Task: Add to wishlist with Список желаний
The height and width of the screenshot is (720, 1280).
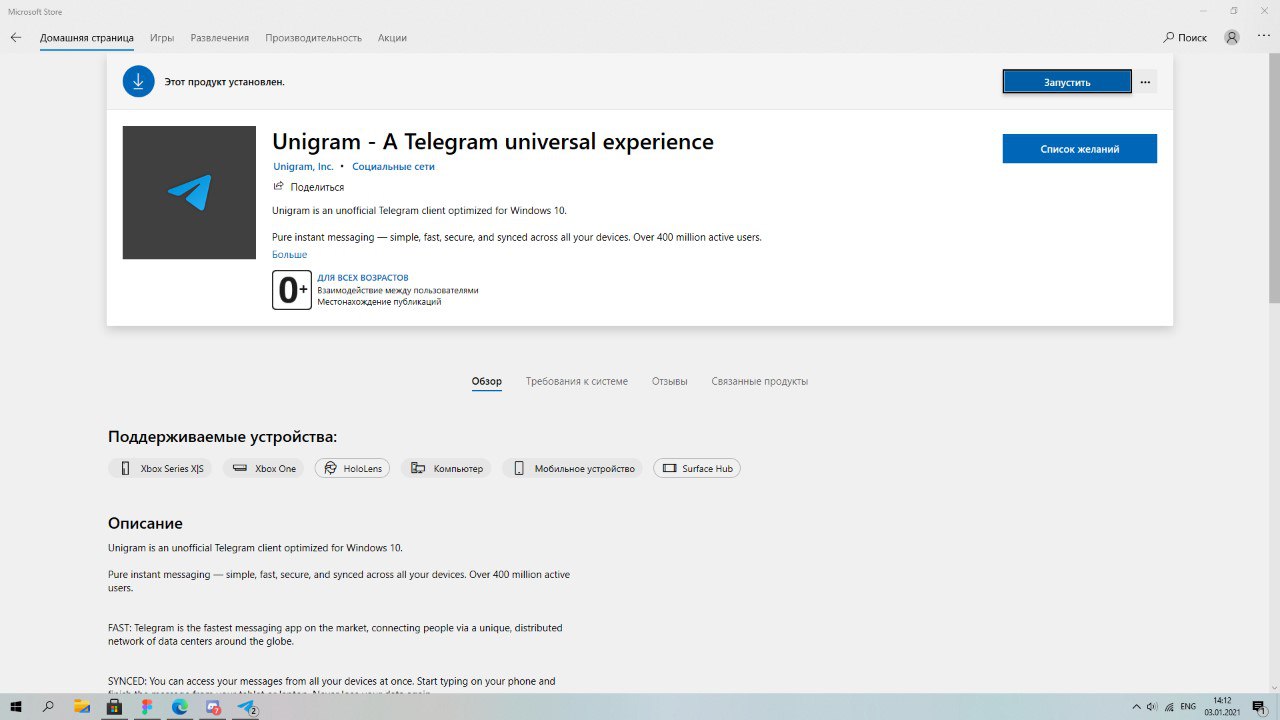Action: tap(1080, 149)
